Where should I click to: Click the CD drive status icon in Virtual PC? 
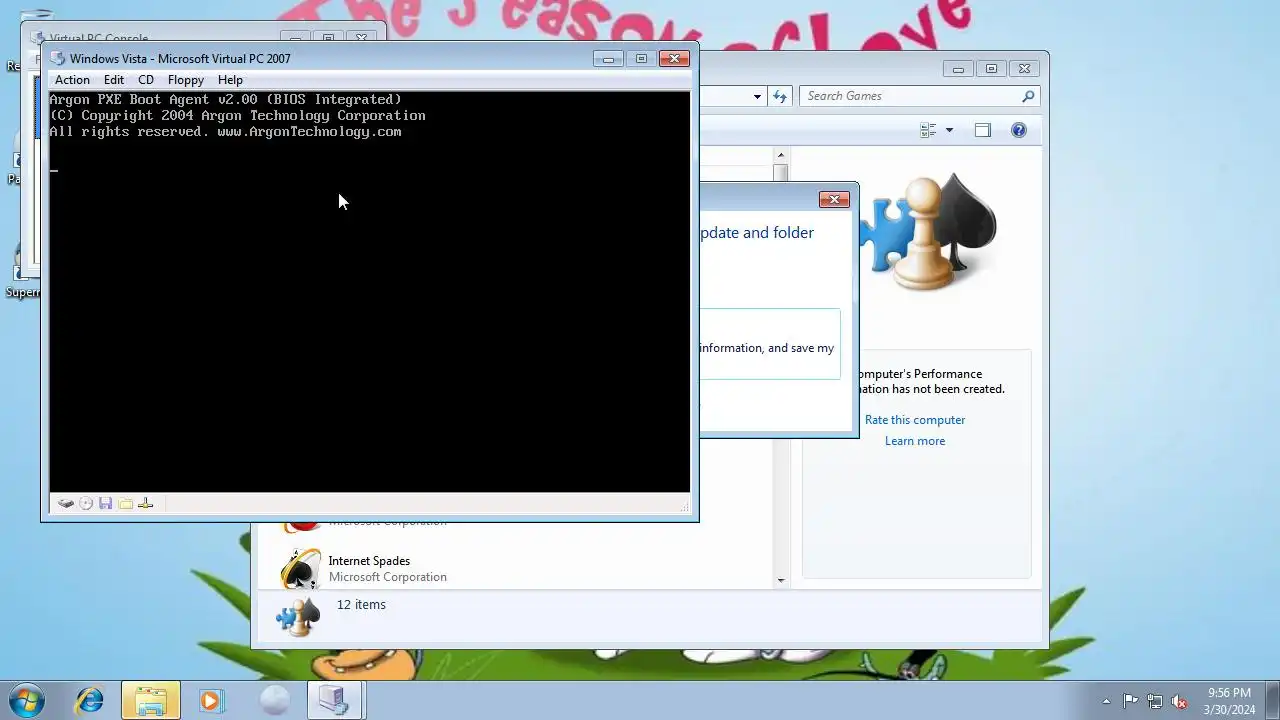[86, 504]
